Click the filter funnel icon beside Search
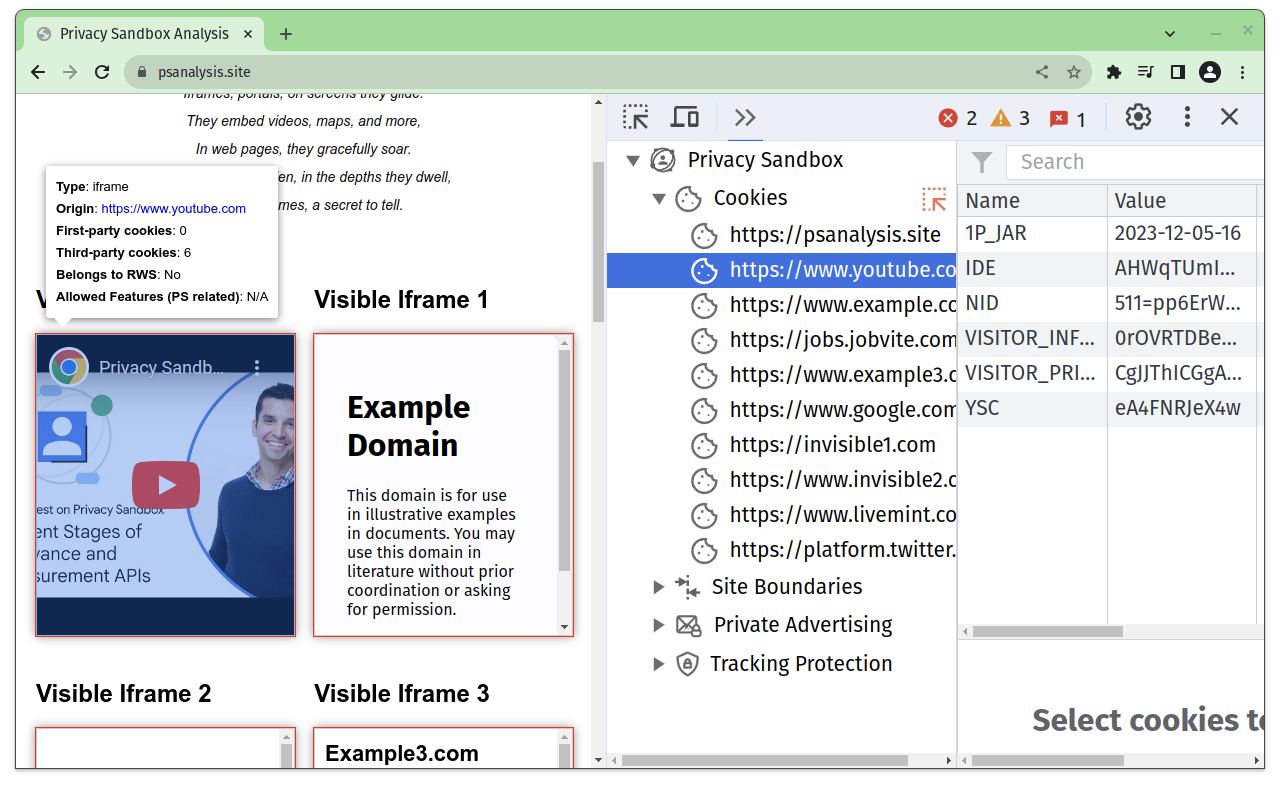The height and width of the screenshot is (800, 1280). (981, 161)
